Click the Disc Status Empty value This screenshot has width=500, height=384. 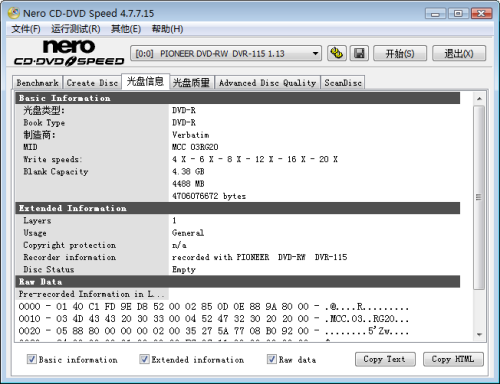coord(184,269)
